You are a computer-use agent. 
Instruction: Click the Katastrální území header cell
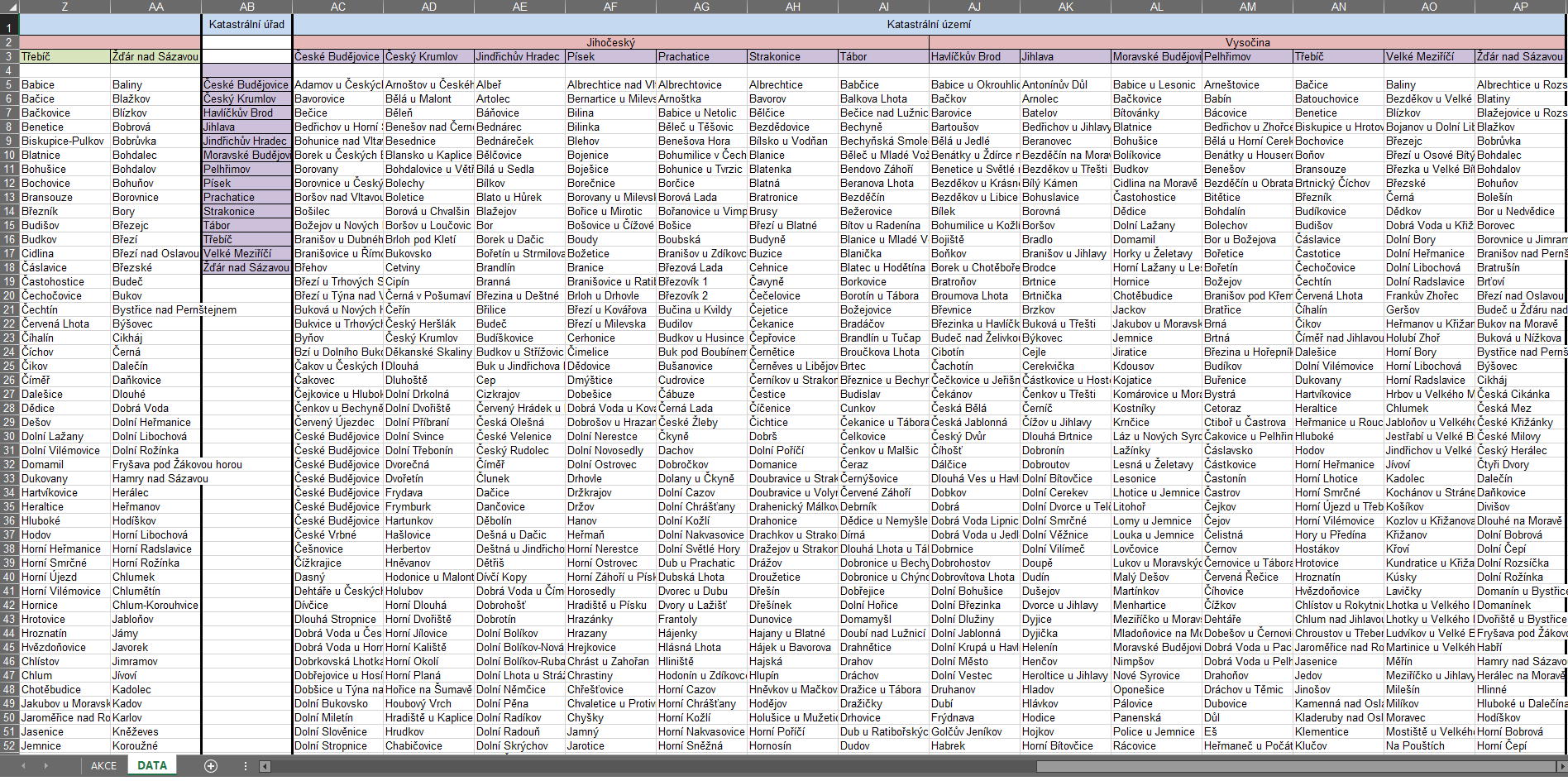929,25
